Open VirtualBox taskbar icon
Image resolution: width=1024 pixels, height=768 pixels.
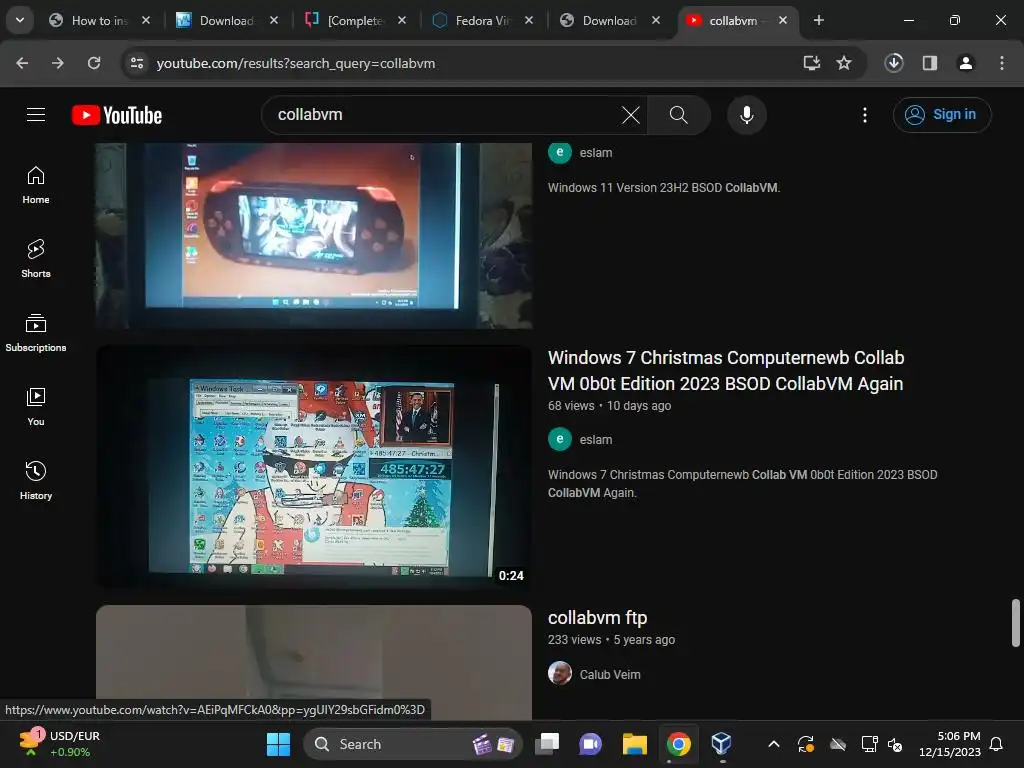(x=722, y=744)
